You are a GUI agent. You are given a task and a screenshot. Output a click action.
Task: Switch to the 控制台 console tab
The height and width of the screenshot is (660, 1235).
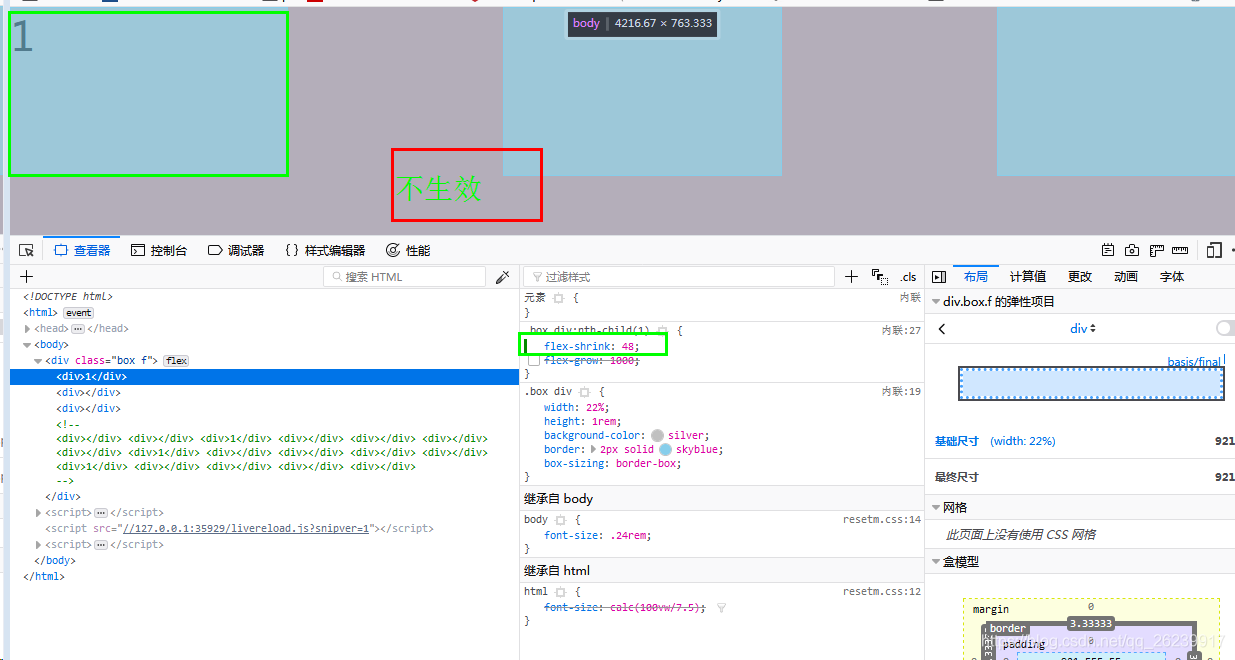pyautogui.click(x=159, y=251)
